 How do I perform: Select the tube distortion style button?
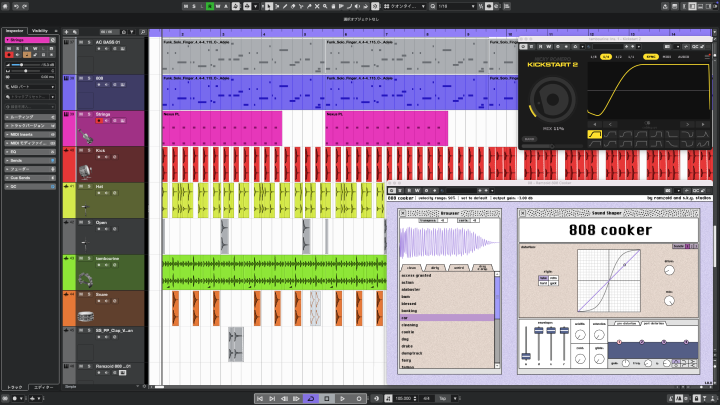click(x=543, y=278)
